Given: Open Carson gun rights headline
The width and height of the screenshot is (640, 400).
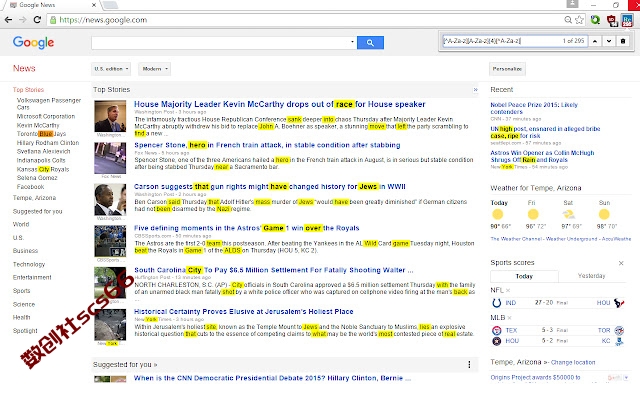Looking at the screenshot, I should (270, 187).
